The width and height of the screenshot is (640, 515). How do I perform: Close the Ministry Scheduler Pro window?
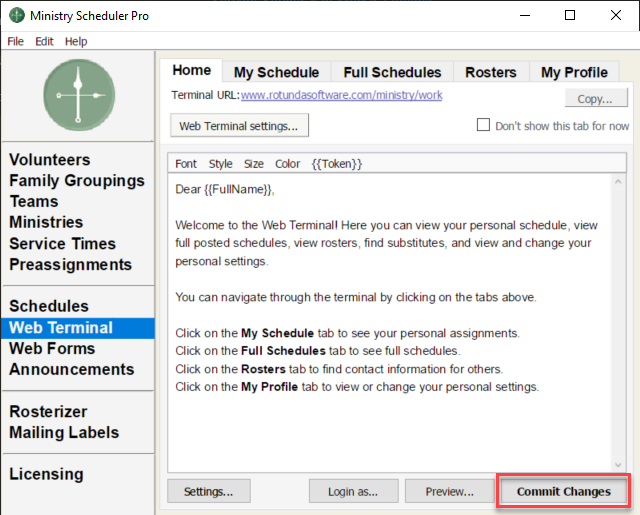coord(616,16)
